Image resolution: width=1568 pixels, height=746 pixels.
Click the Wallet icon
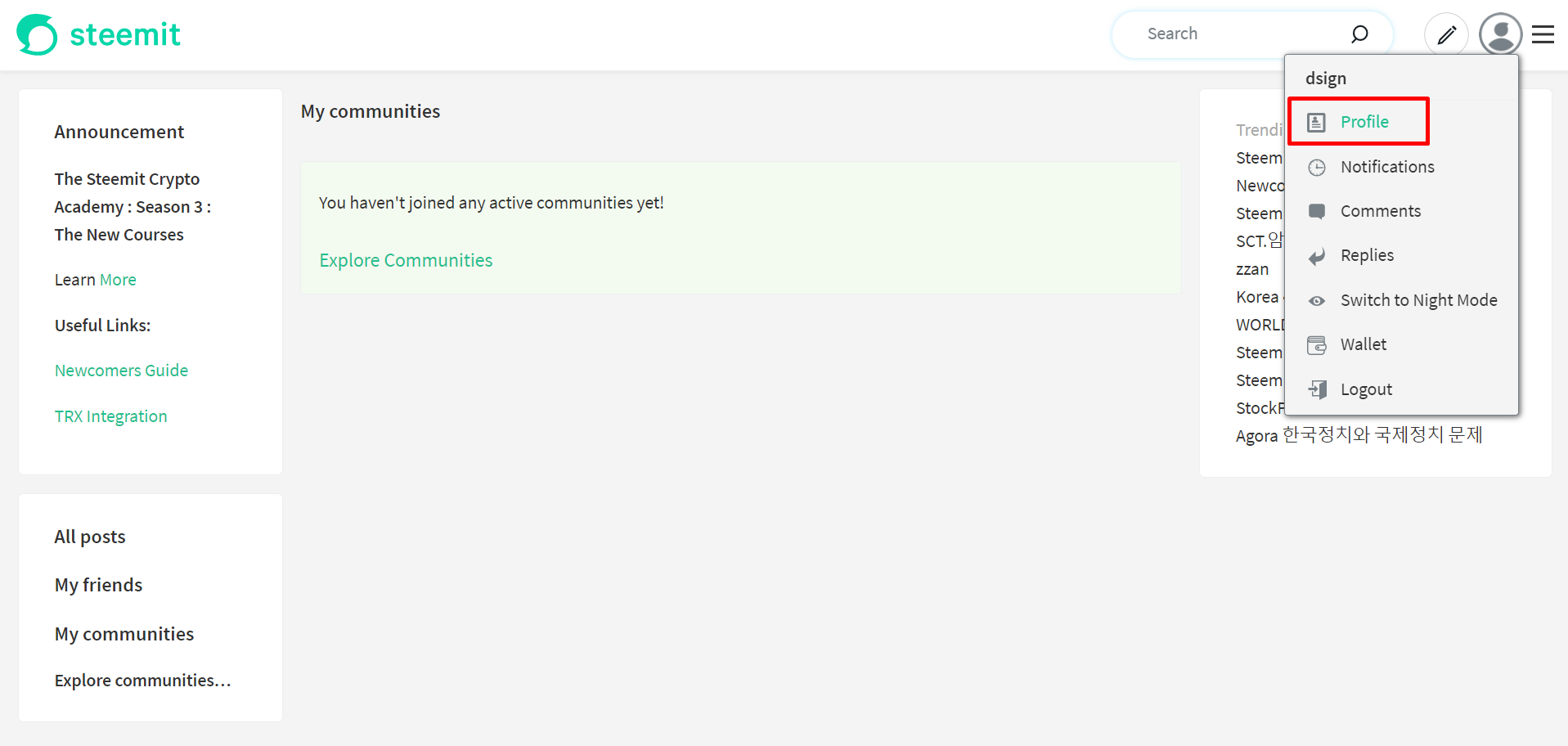tap(1316, 345)
